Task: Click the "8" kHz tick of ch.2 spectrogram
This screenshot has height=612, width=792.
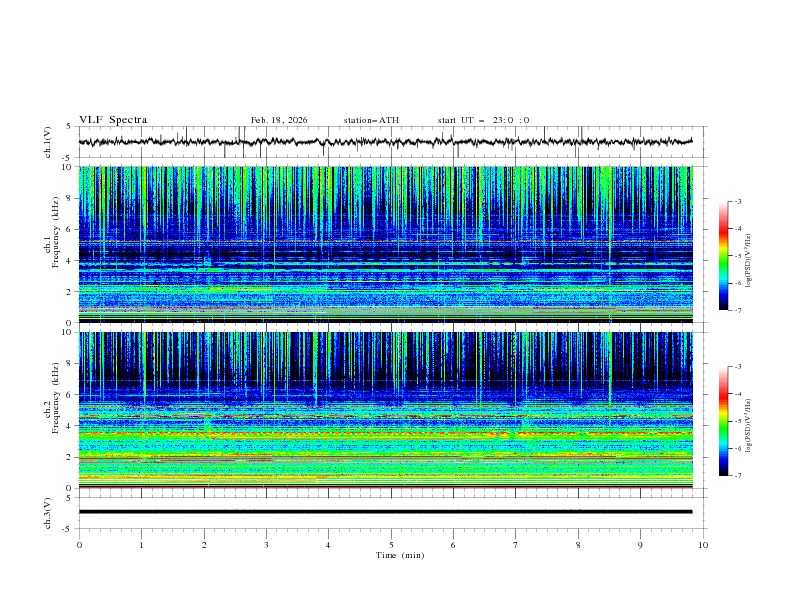Action: [71, 364]
